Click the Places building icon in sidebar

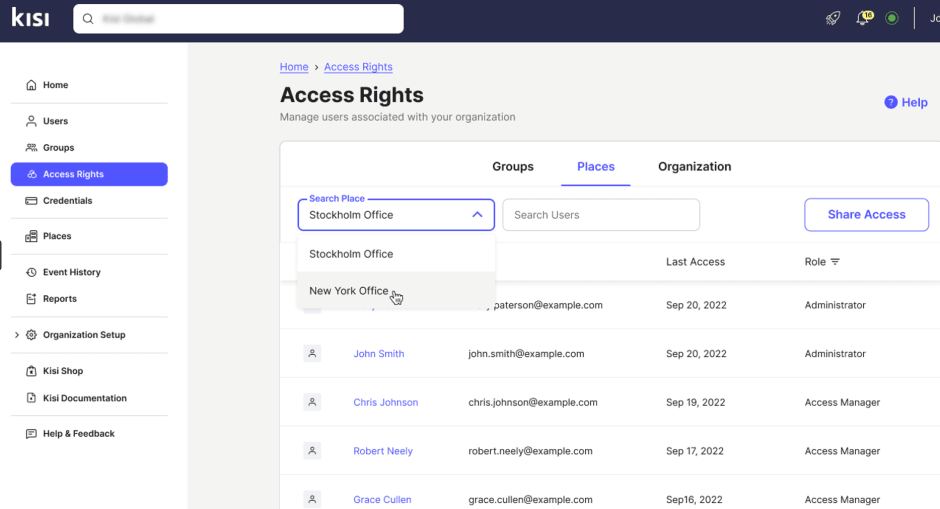click(x=31, y=236)
